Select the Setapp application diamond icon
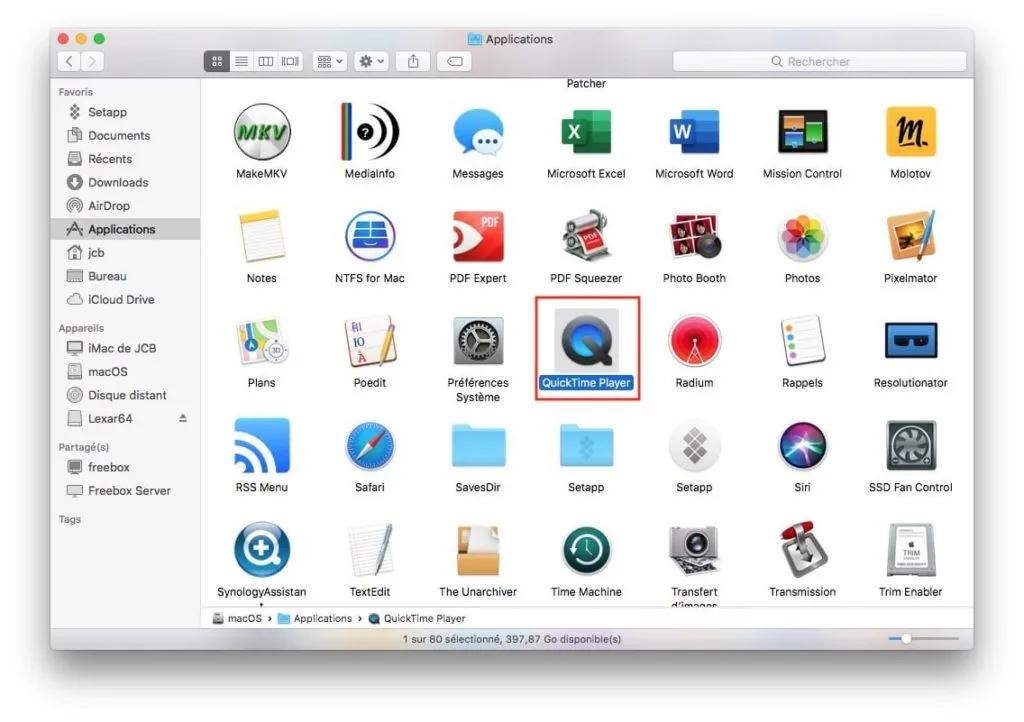 [x=694, y=446]
